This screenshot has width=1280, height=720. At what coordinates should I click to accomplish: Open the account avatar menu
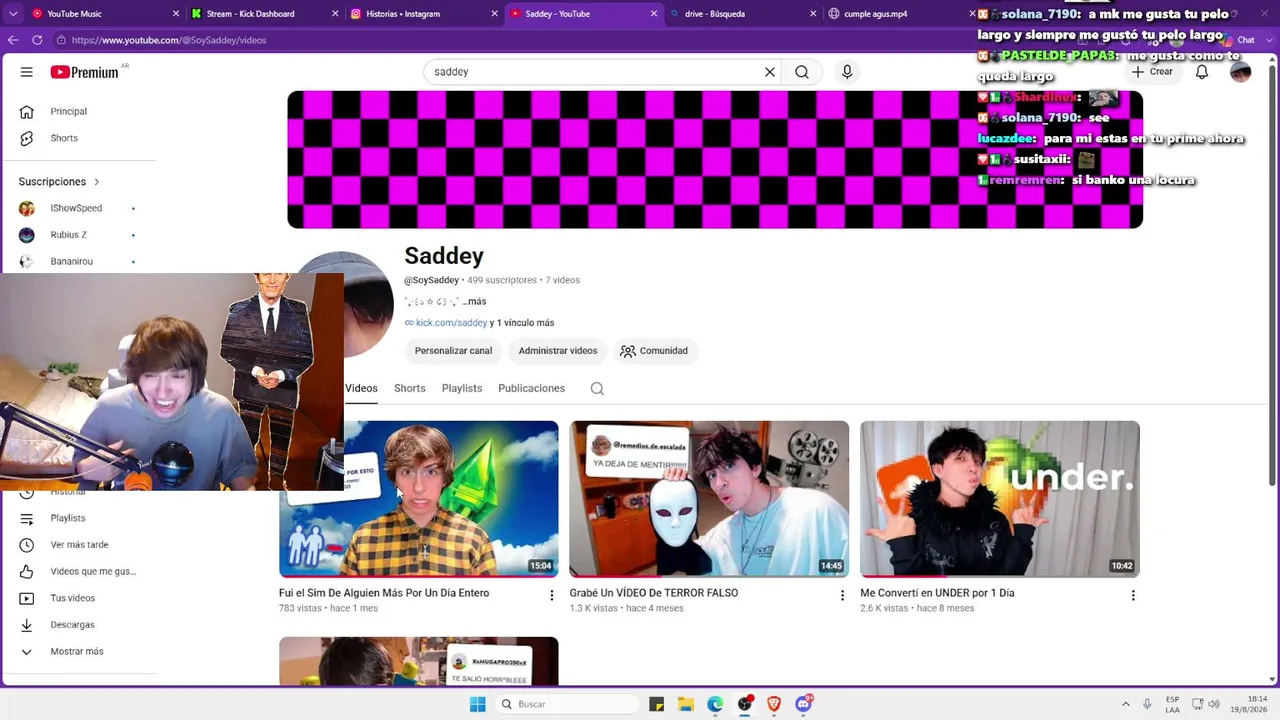[x=1240, y=72]
